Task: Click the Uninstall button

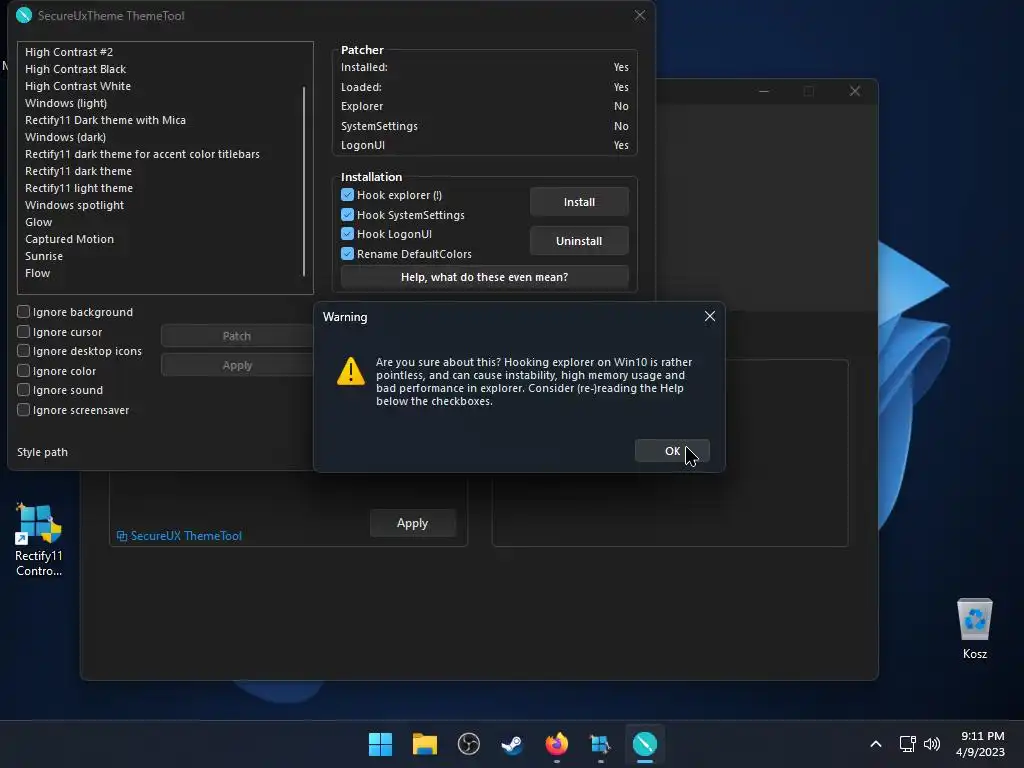Action: pyautogui.click(x=579, y=240)
